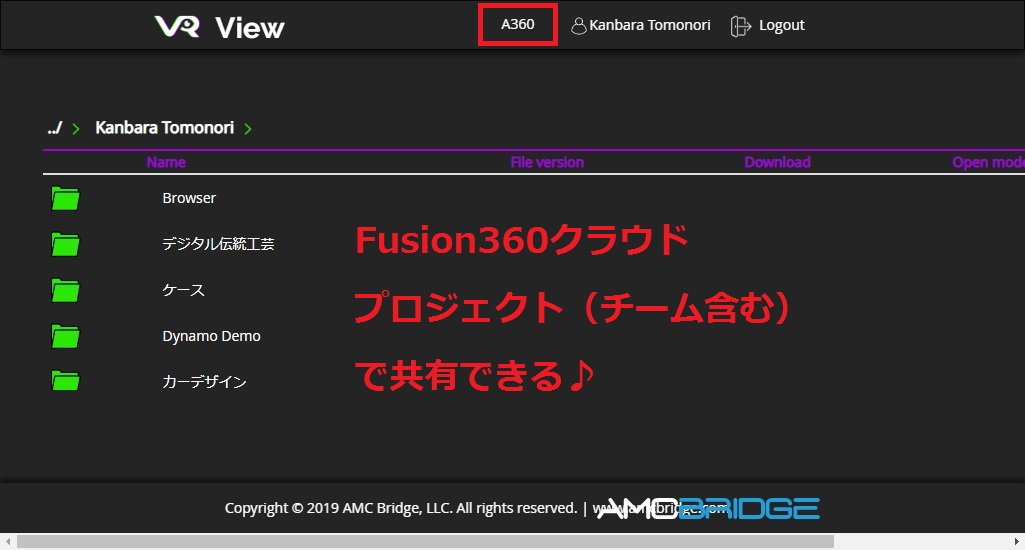This screenshot has width=1025, height=550.
Task: Sort by the Name column header
Action: point(166,162)
